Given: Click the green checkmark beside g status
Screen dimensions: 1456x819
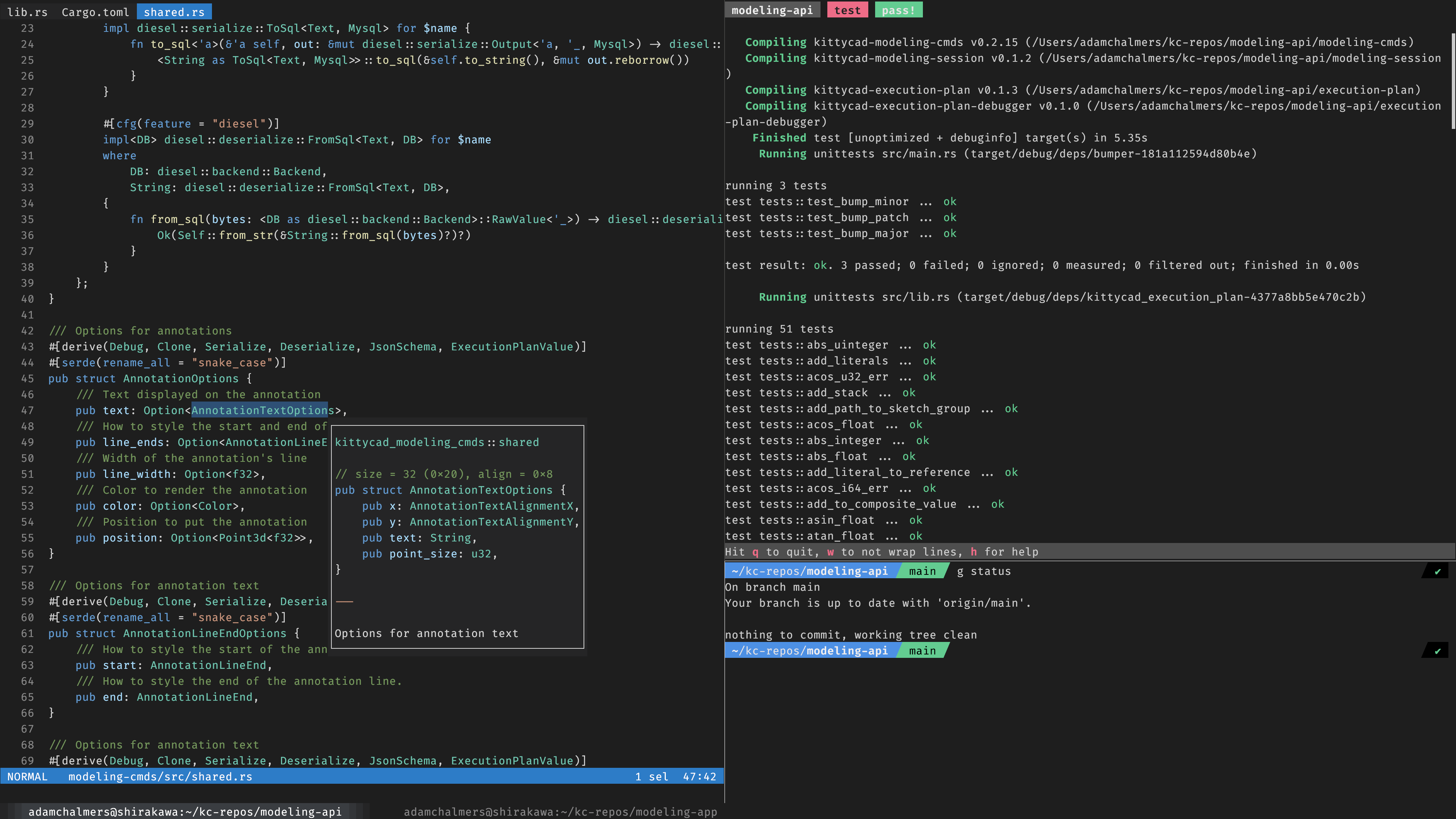Looking at the screenshot, I should point(1438,571).
